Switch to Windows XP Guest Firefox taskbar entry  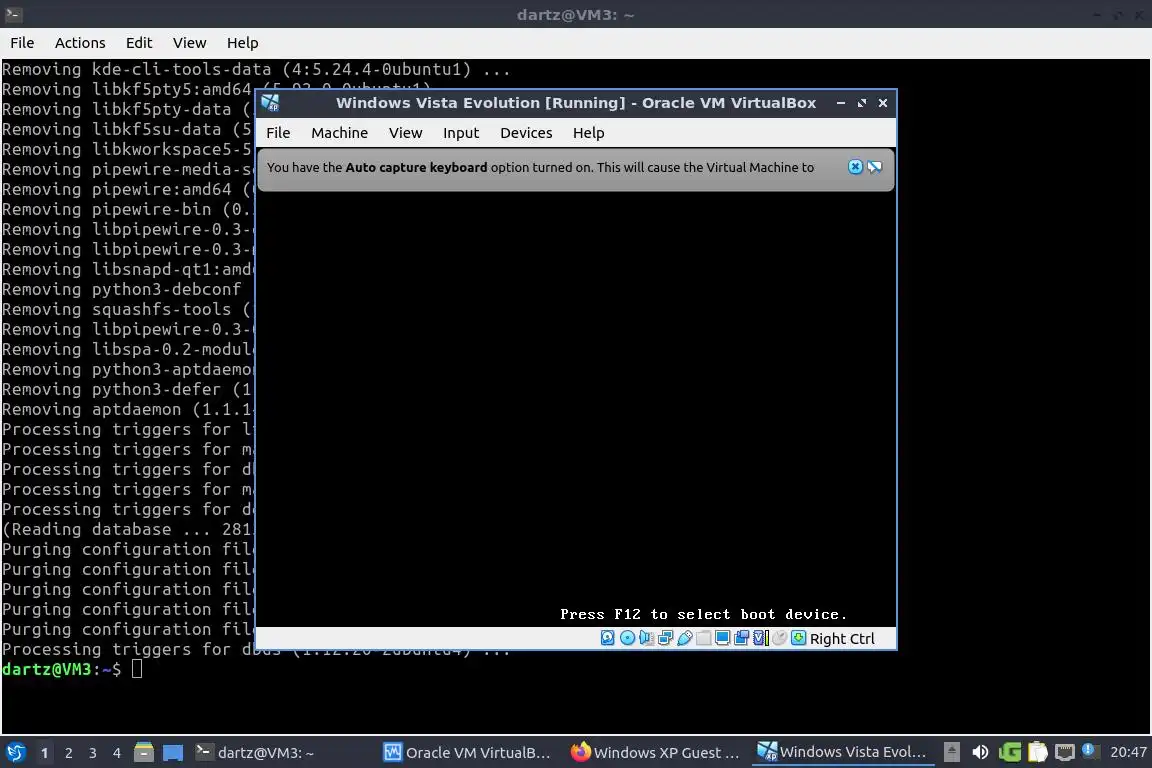[x=655, y=753]
